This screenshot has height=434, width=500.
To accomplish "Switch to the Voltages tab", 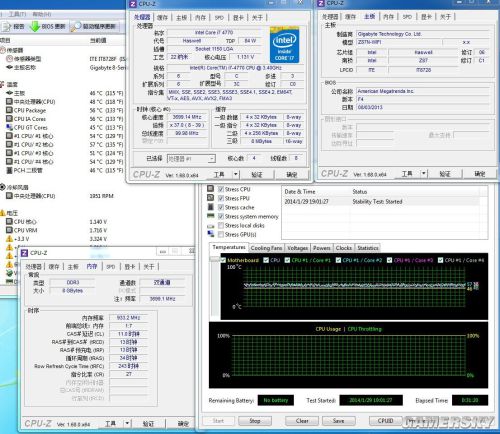I will click(297, 248).
